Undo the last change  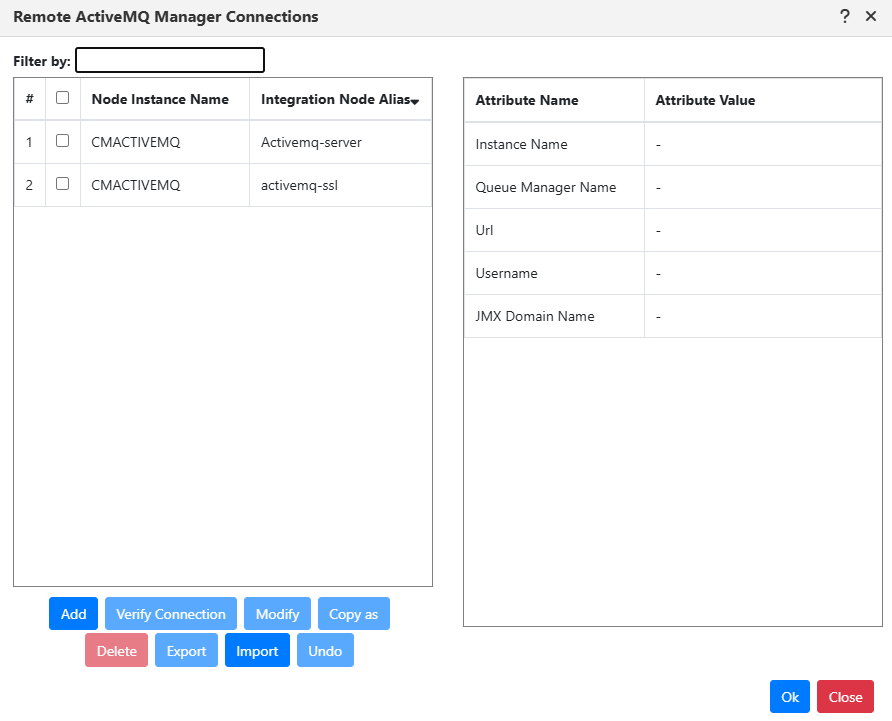325,650
